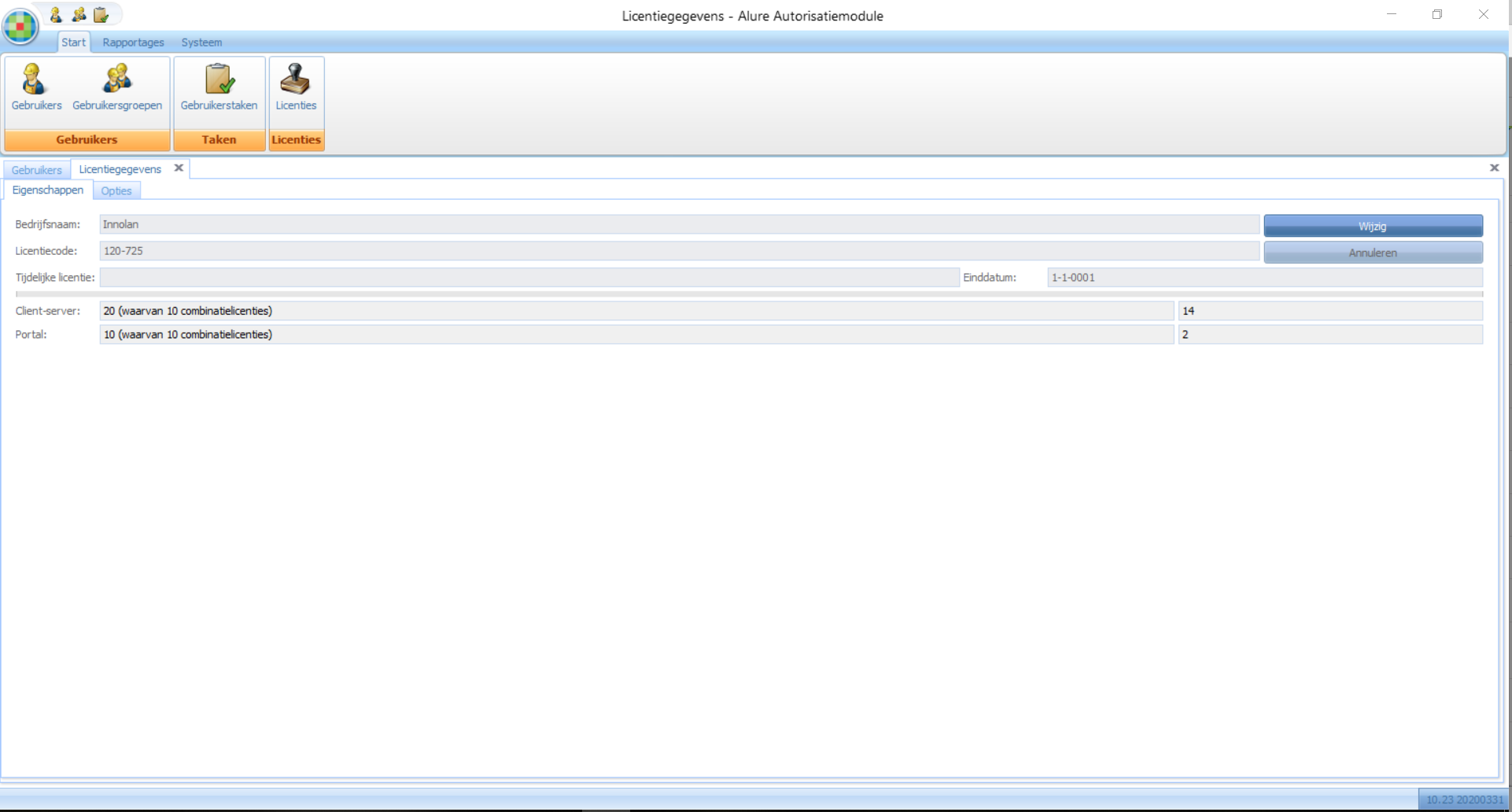This screenshot has height=812, width=1512.
Task: Select the Start ribbon tab
Action: pos(74,42)
